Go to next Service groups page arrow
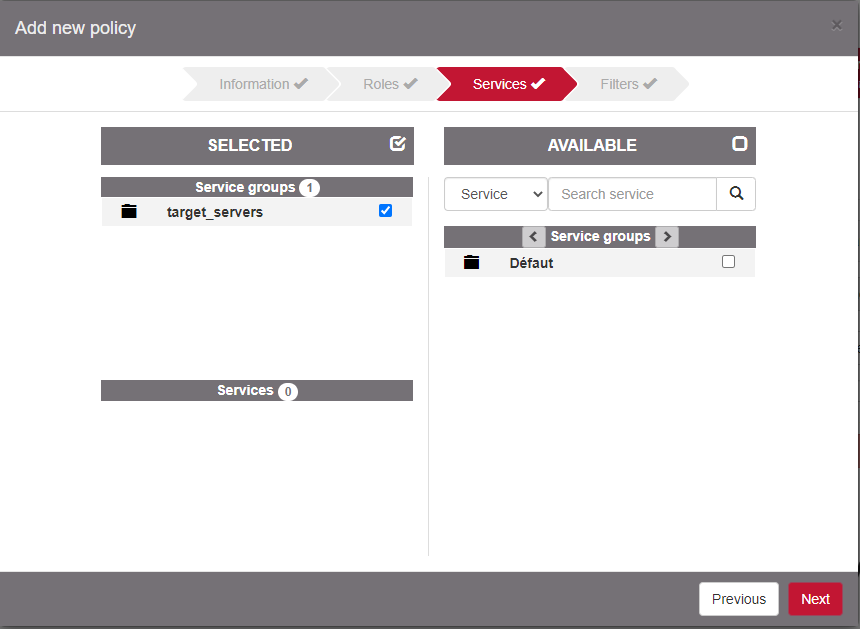860x629 pixels. 667,237
